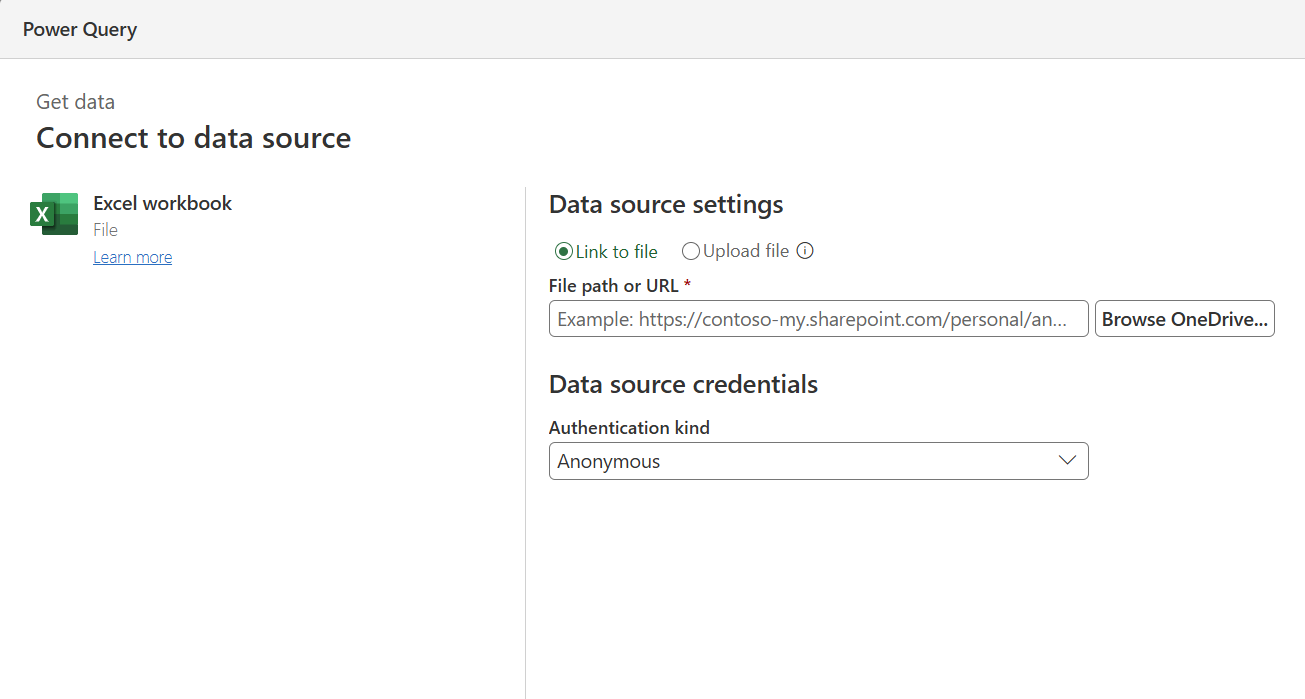This screenshot has width=1305, height=699.
Task: Click the Excel workbook connector name
Action: [x=162, y=203]
